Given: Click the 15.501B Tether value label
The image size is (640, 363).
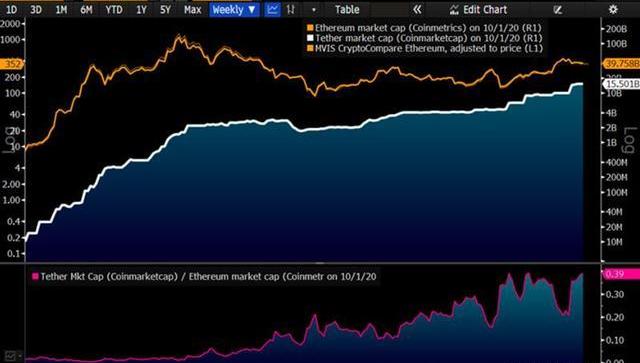Looking at the screenshot, I should 621,84.
